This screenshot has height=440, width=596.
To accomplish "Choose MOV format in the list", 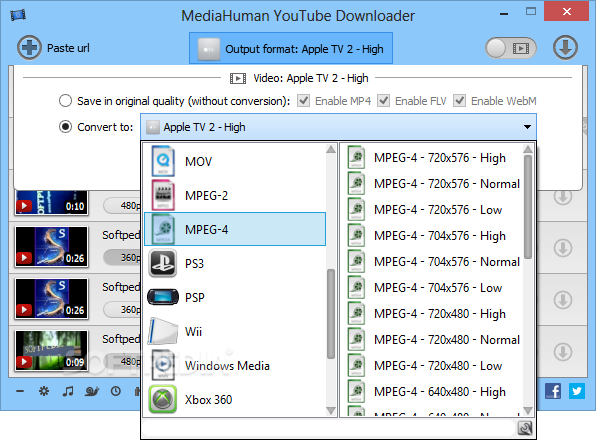I will click(x=235, y=161).
